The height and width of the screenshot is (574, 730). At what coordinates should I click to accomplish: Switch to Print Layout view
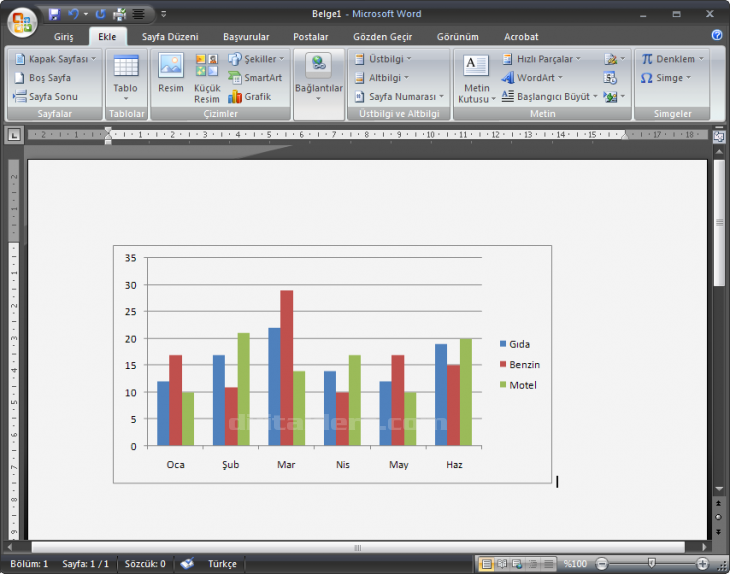point(486,564)
